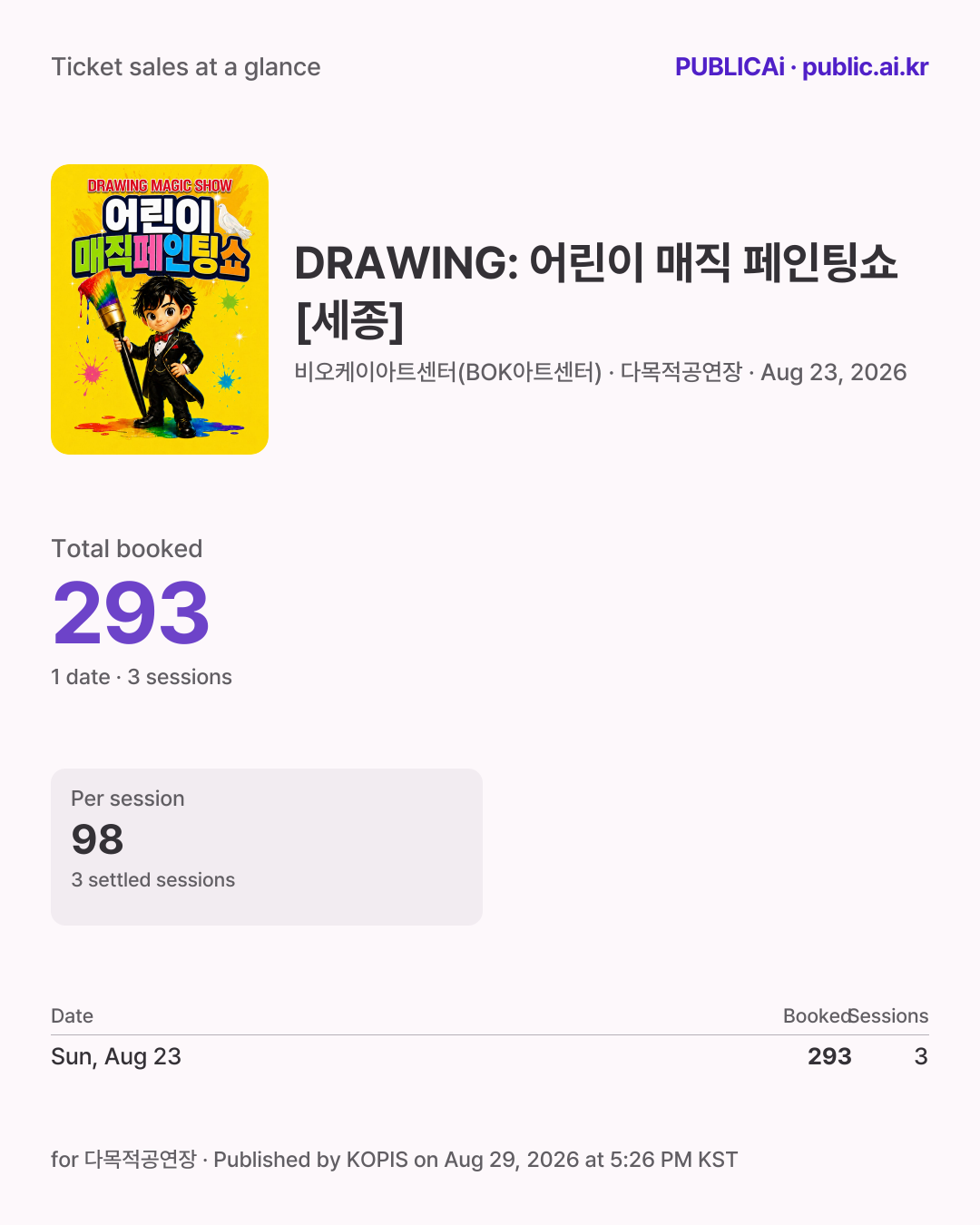Click the 98 per-session value

97,839
